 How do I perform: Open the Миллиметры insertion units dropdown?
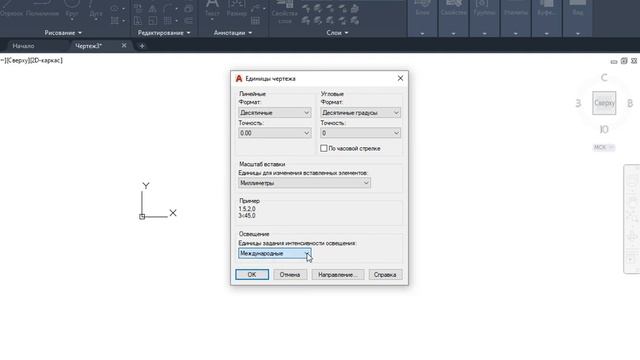pos(304,183)
